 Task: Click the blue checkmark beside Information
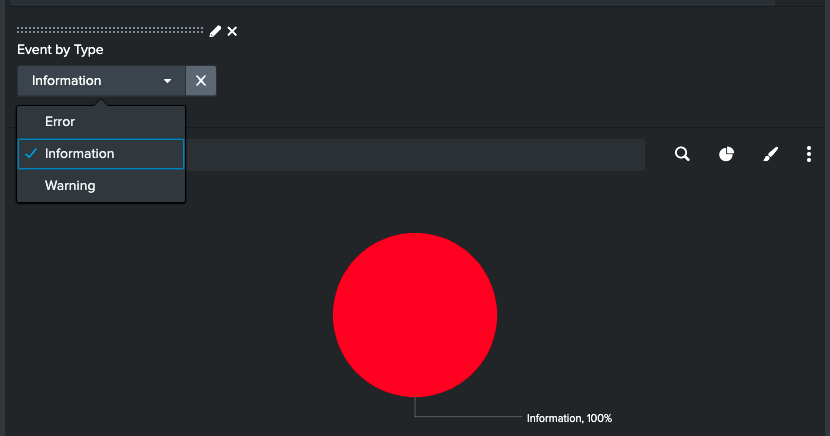coord(31,154)
